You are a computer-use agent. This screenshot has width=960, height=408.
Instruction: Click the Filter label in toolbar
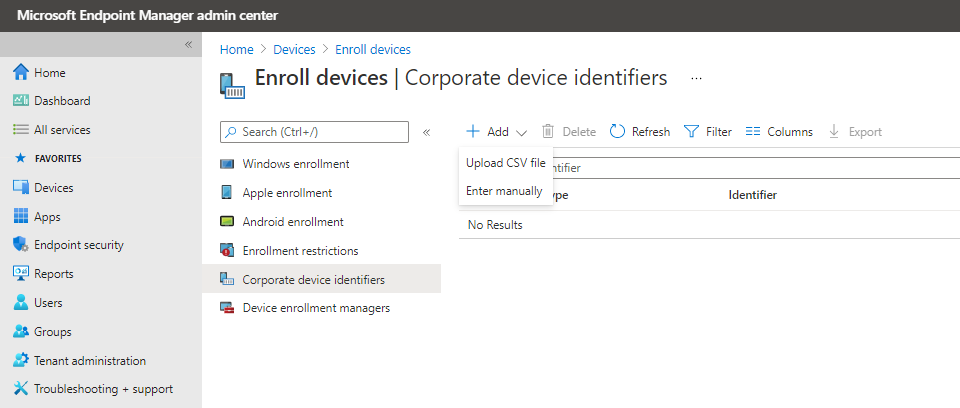click(719, 132)
